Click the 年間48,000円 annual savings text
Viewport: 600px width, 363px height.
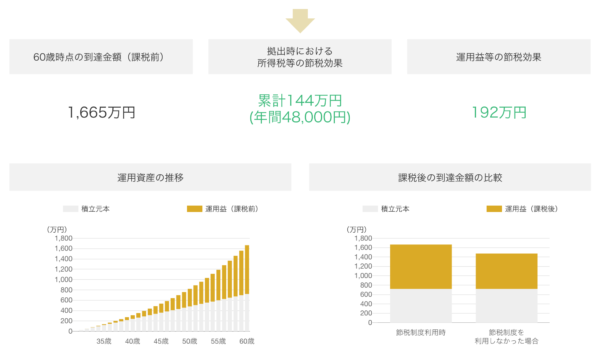point(300,117)
